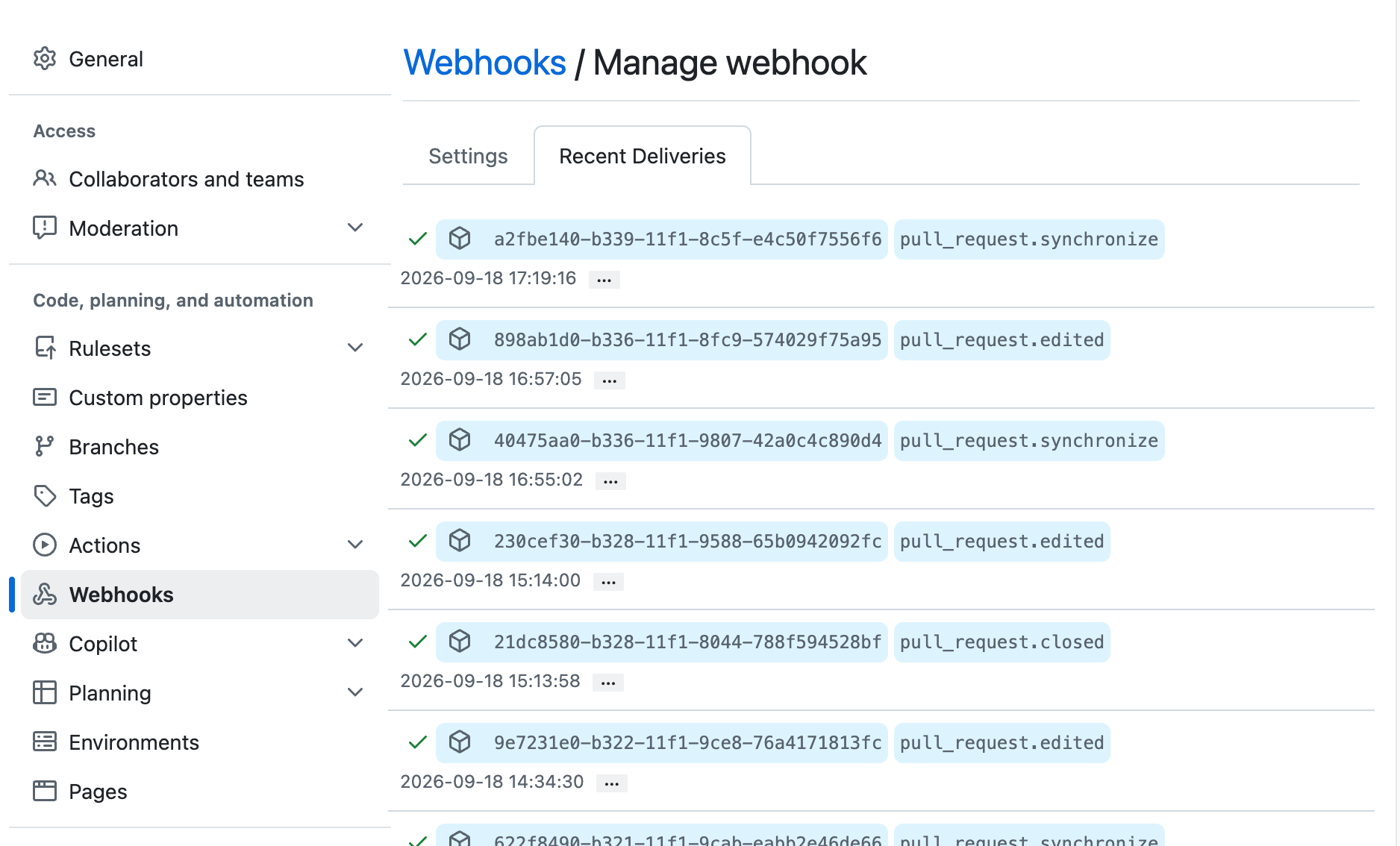Image resolution: width=1400 pixels, height=846 pixels.
Task: Expand details for the 15:13:58 delivery
Action: coord(608,683)
